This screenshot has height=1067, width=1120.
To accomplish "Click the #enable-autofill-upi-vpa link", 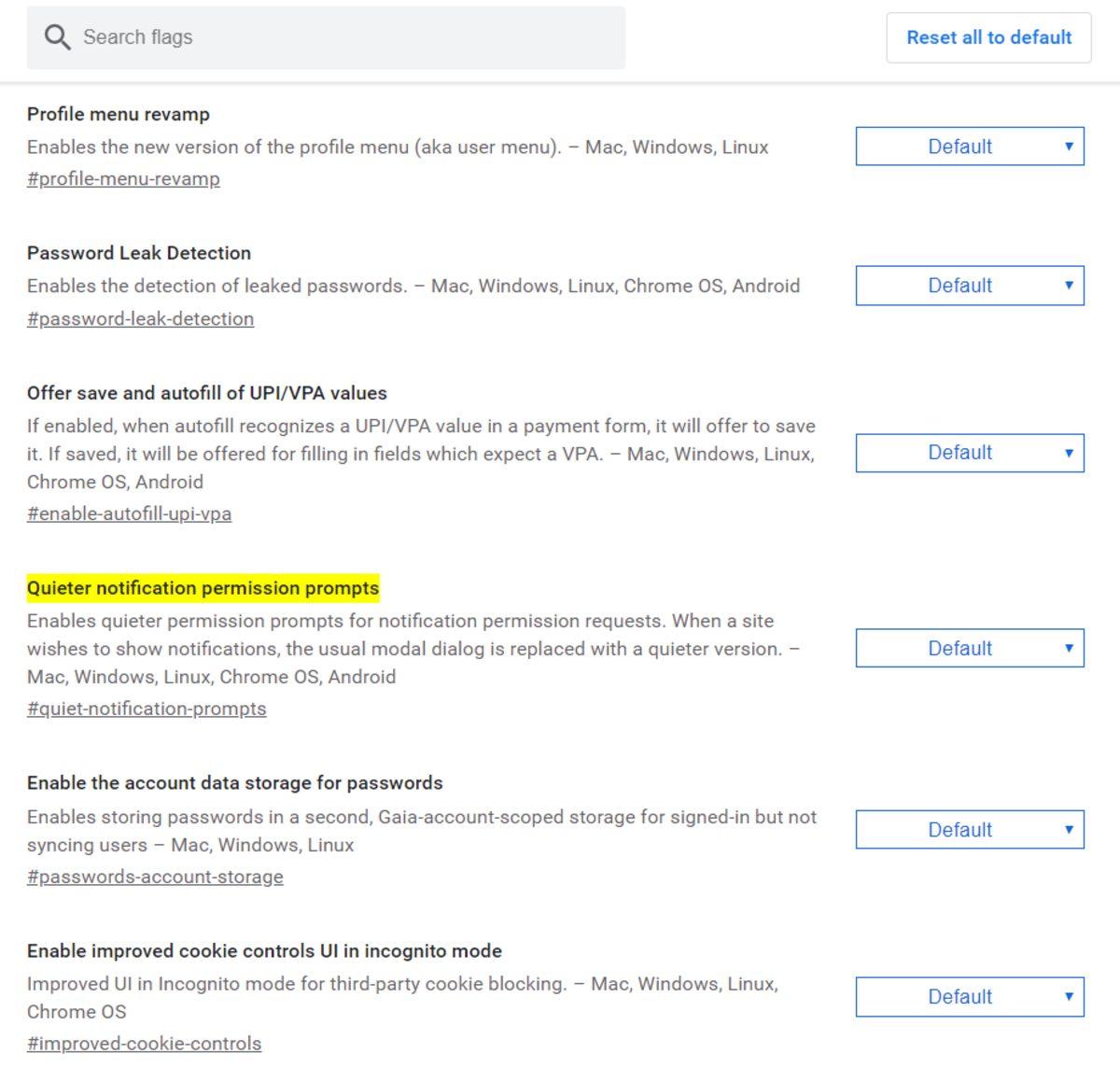I will point(129,514).
